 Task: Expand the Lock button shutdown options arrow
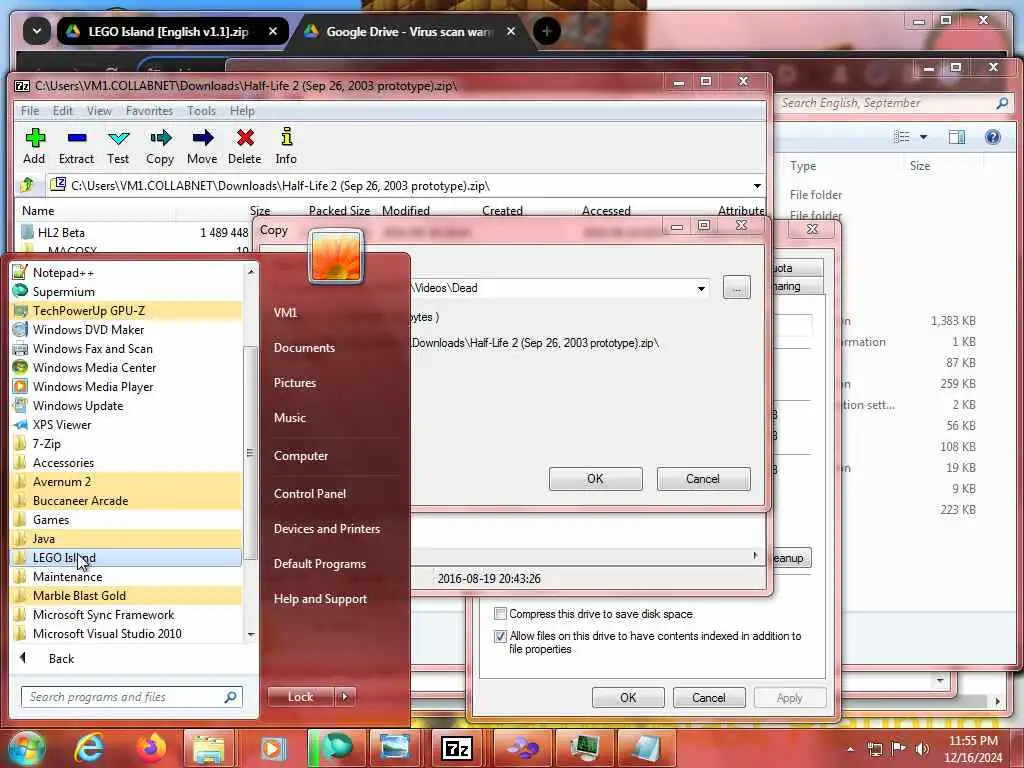[345, 697]
